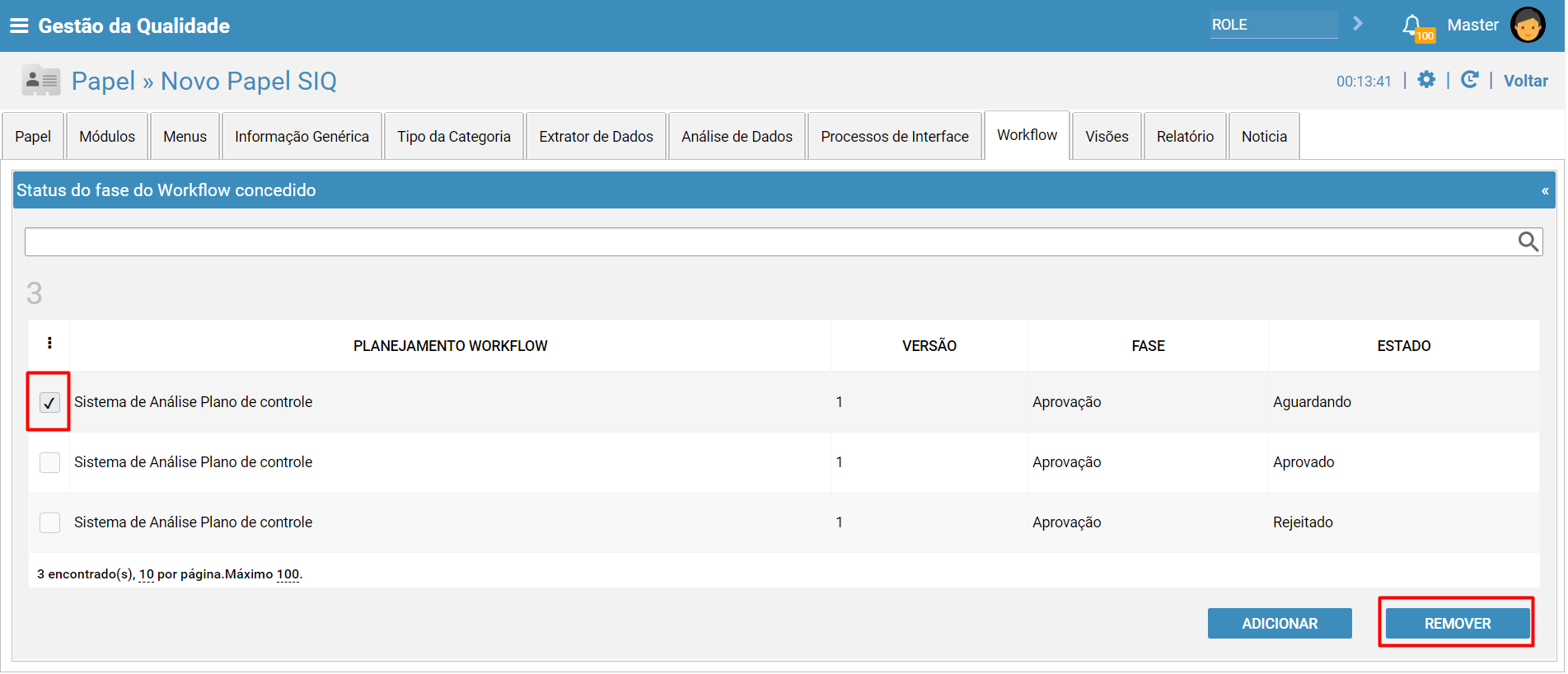This screenshot has width=1568, height=674.
Task: Select the Tipo da Categoria tab
Action: point(454,136)
